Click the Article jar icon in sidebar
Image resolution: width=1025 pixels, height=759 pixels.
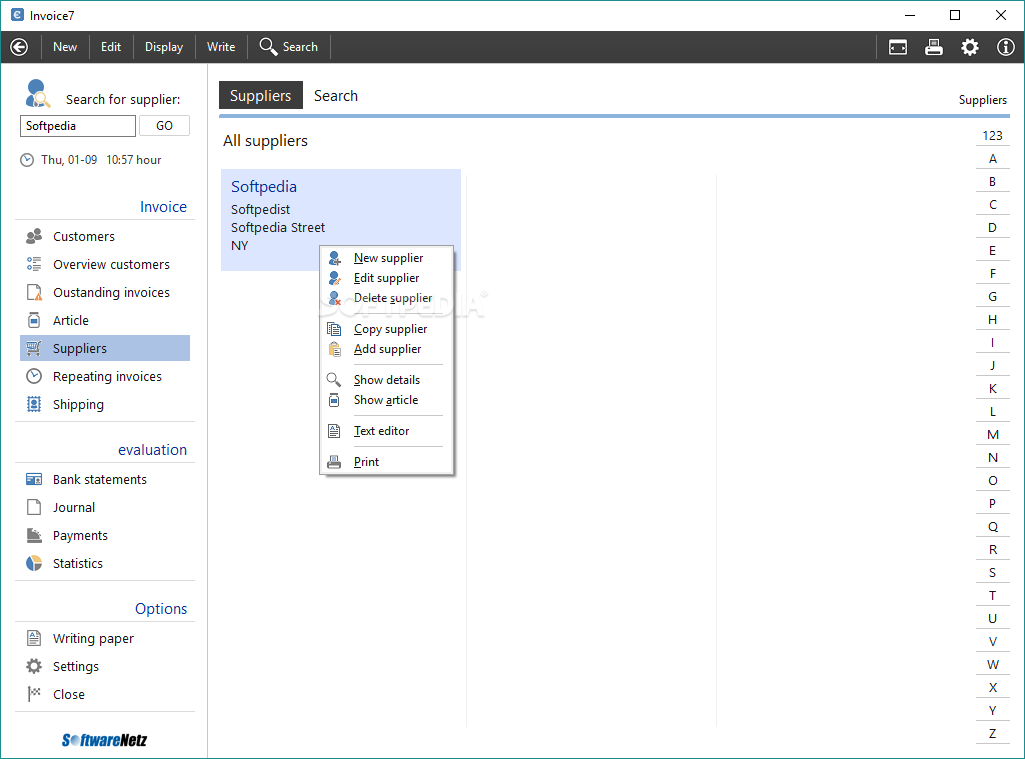click(x=34, y=320)
